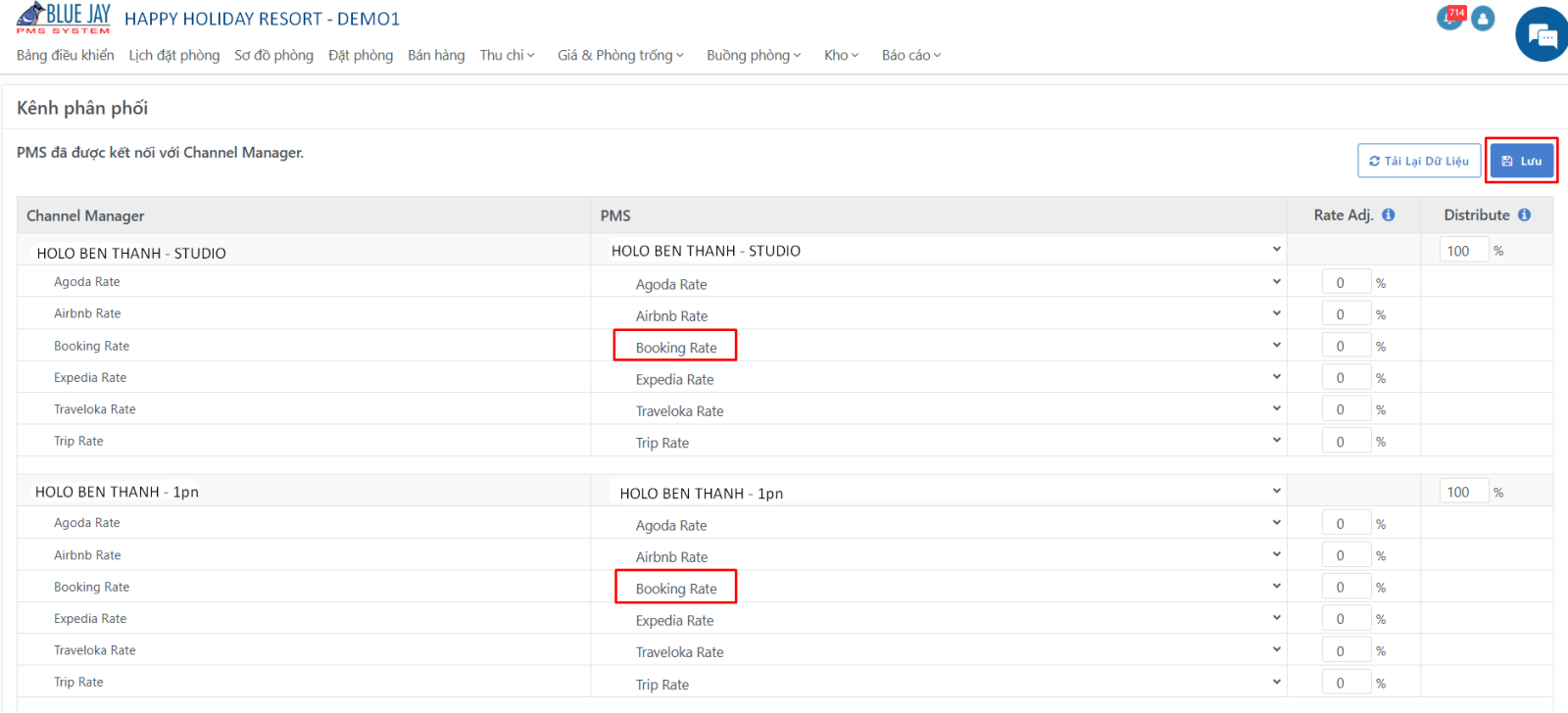1568x713 pixels.
Task: Open STUDIO Expedia Rate PMS dropdown
Action: pos(946,378)
